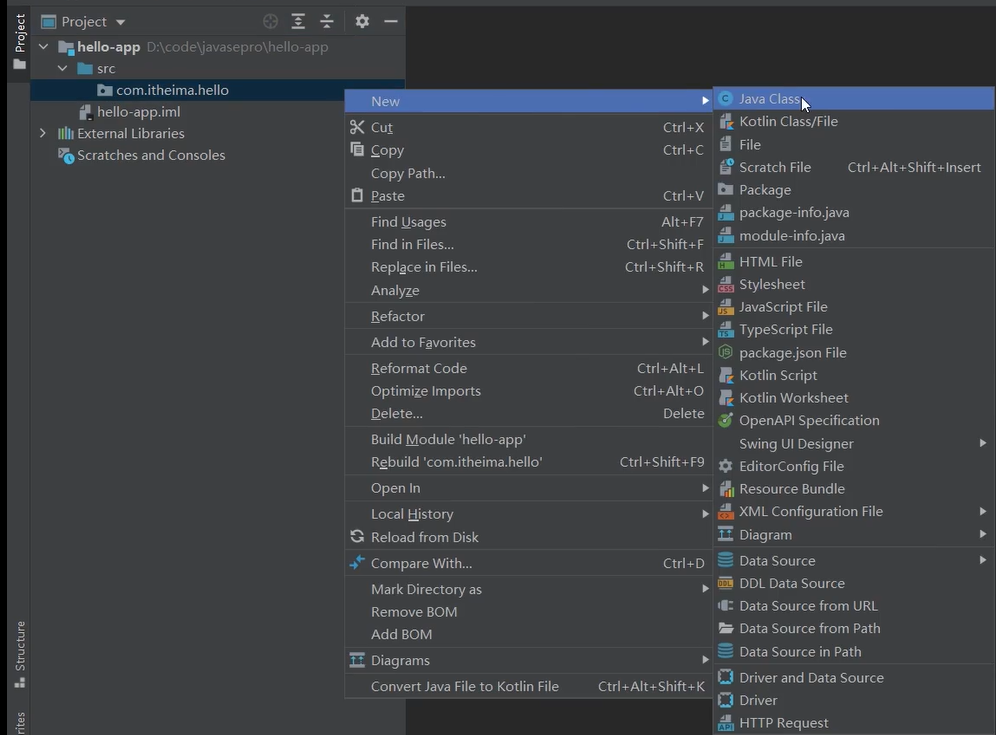Click the Driver icon
The width and height of the screenshot is (996, 735).
click(725, 700)
